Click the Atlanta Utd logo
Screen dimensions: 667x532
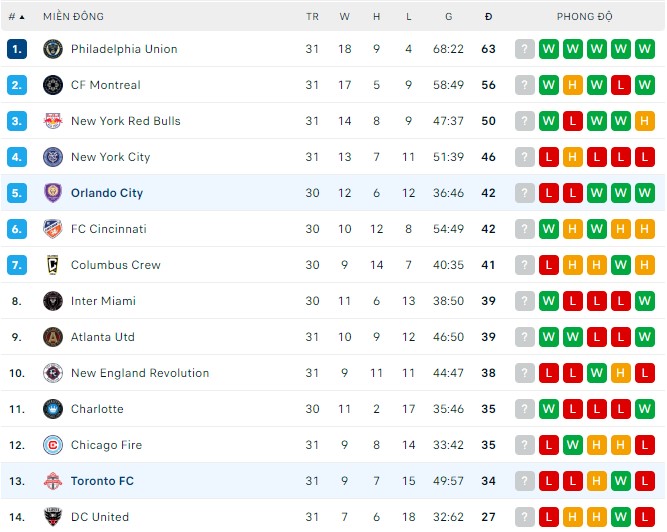(53, 337)
